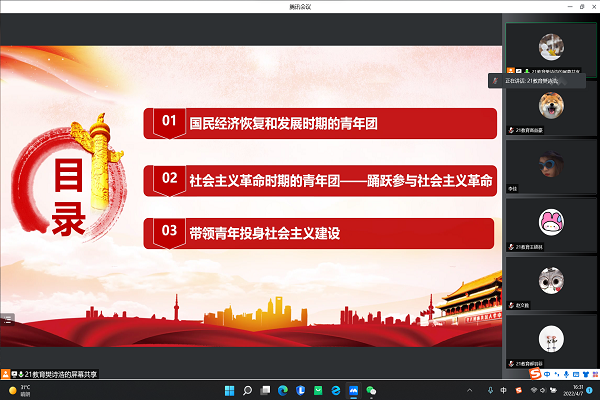The width and height of the screenshot is (600, 400).
Task: Select the sunglasses avatar participant tile
Action: click(548, 162)
